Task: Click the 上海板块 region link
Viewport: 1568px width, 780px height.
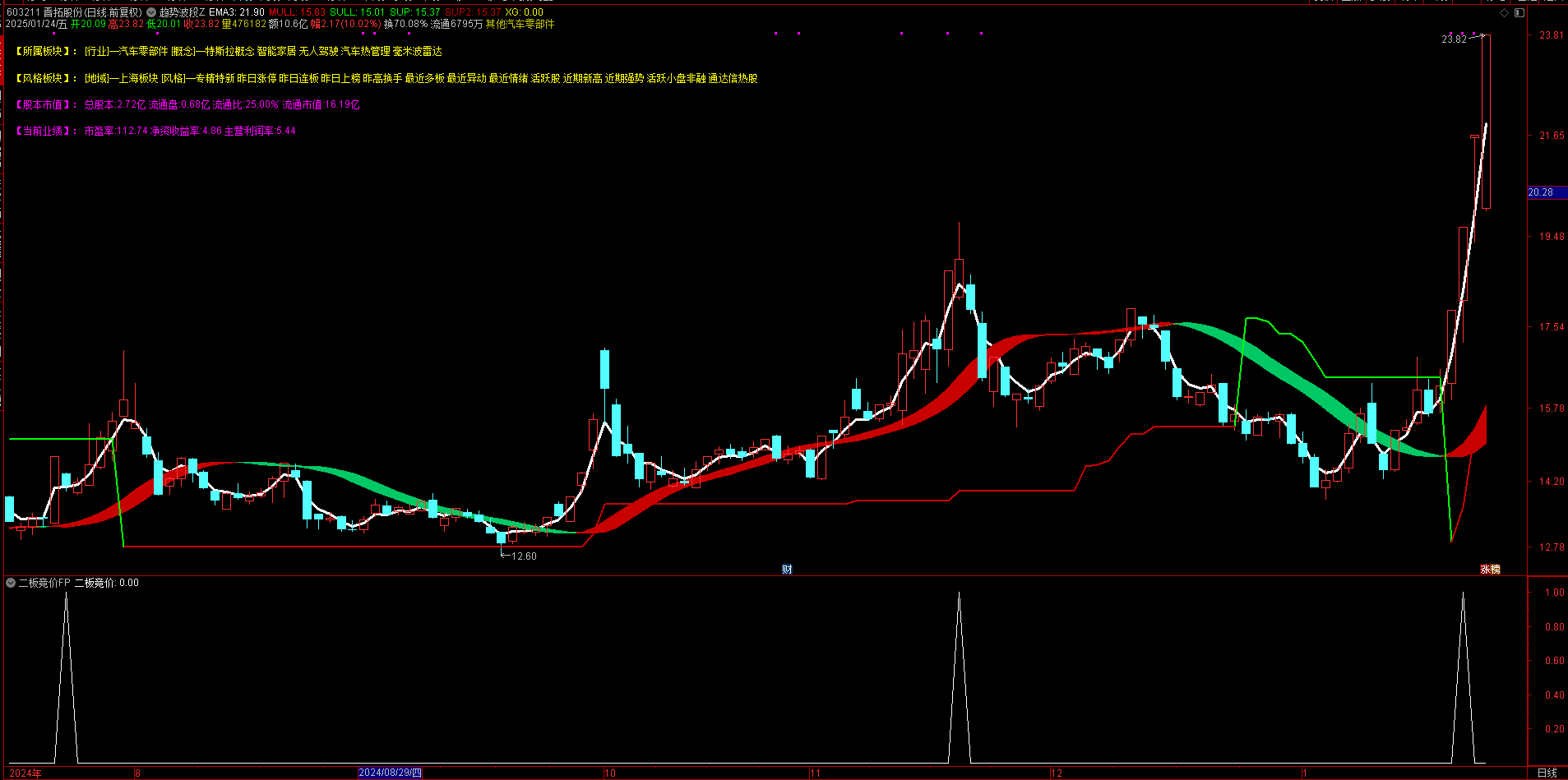Action: (x=138, y=78)
